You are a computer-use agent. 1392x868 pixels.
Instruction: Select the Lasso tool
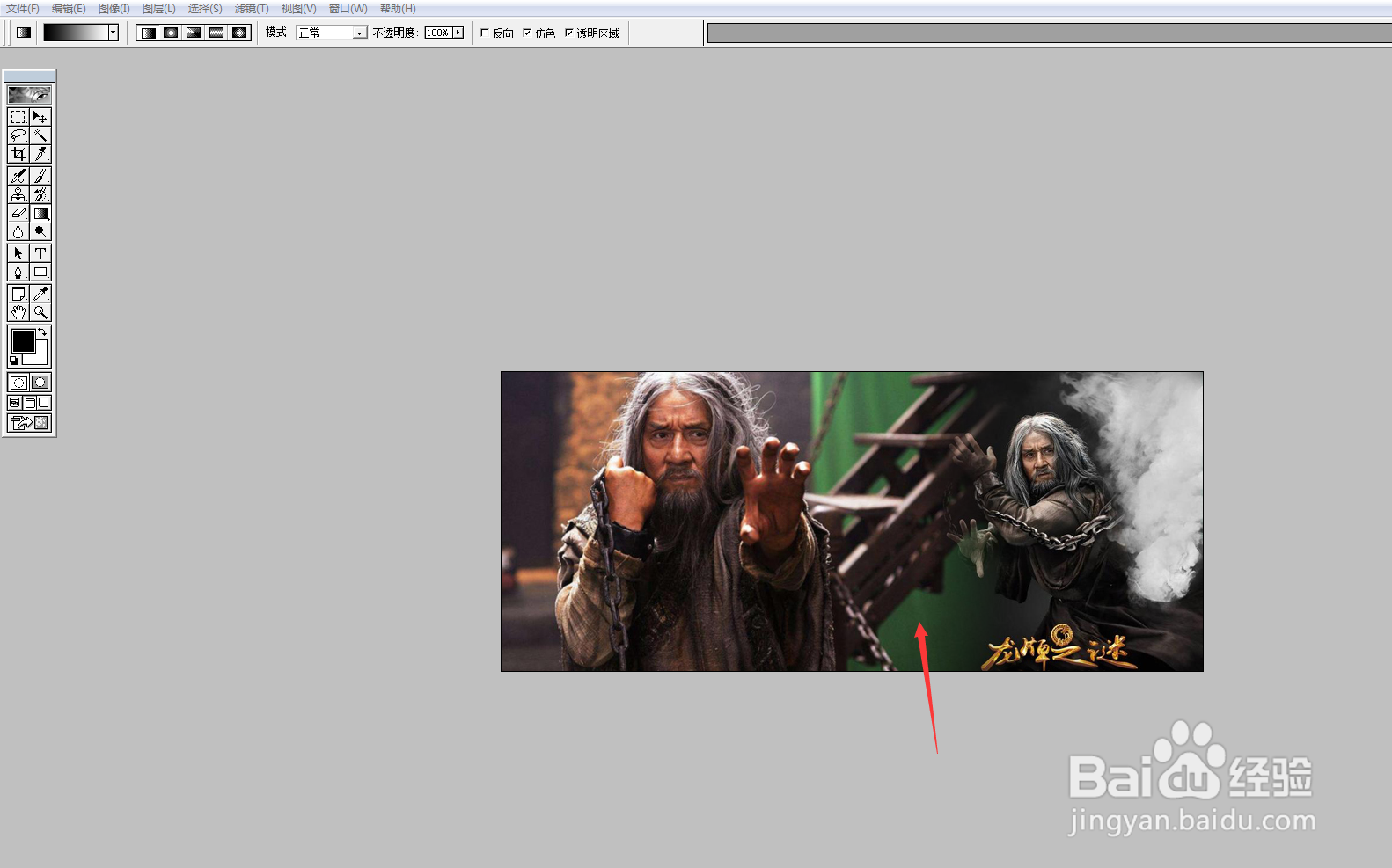[18, 135]
